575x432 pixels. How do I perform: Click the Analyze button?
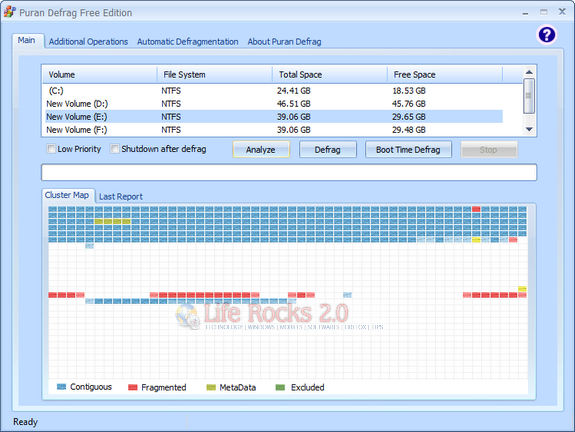coord(261,150)
